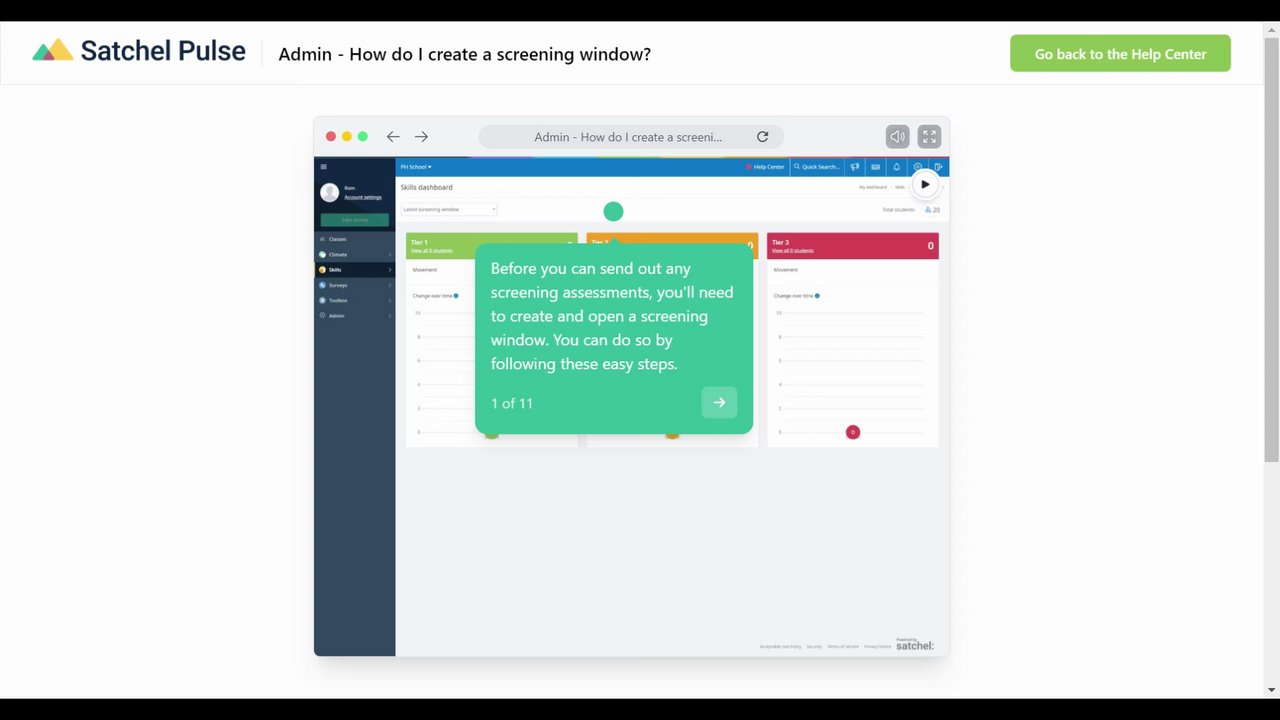Click the Toolbox sidebar icon
The height and width of the screenshot is (720, 1280).
[x=322, y=300]
